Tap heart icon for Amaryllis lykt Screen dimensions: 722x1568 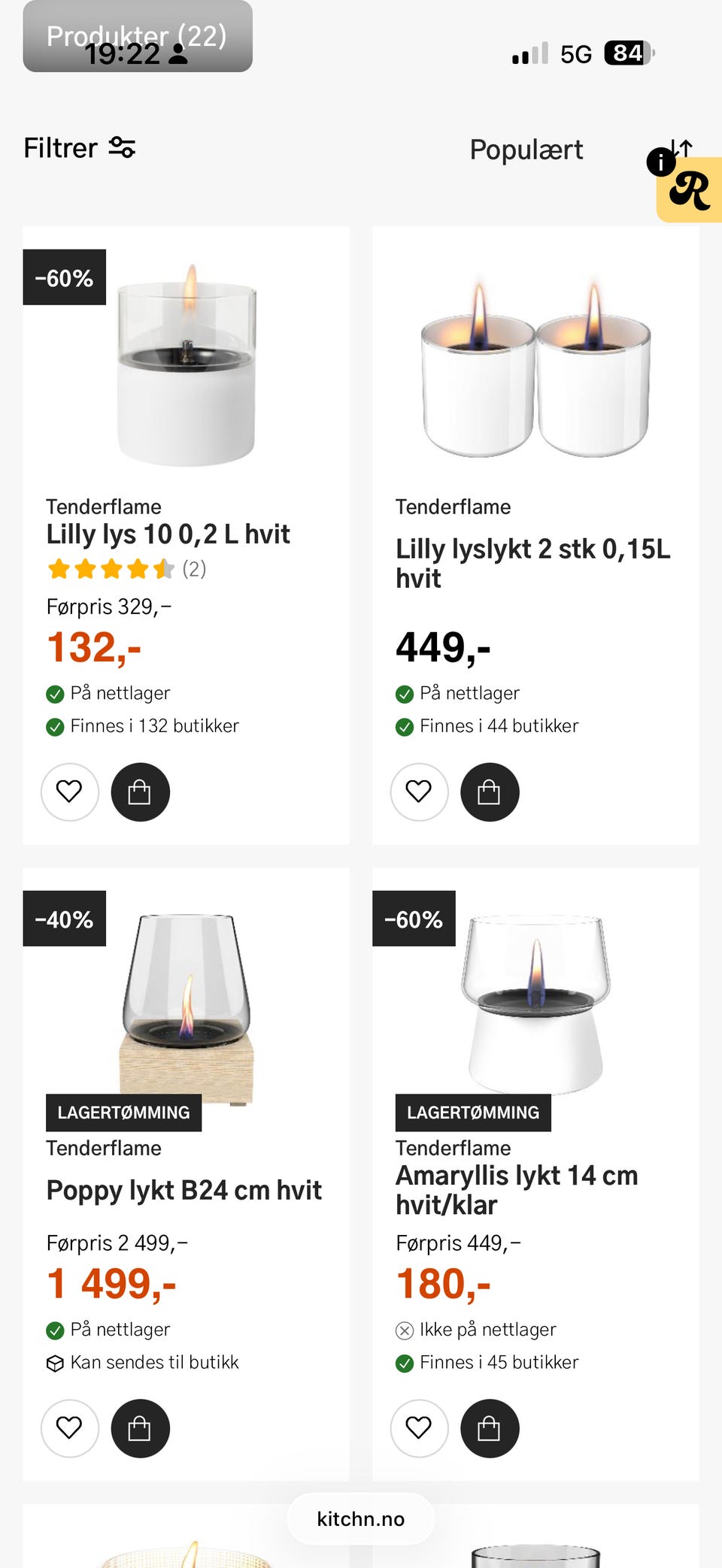[x=419, y=1428]
